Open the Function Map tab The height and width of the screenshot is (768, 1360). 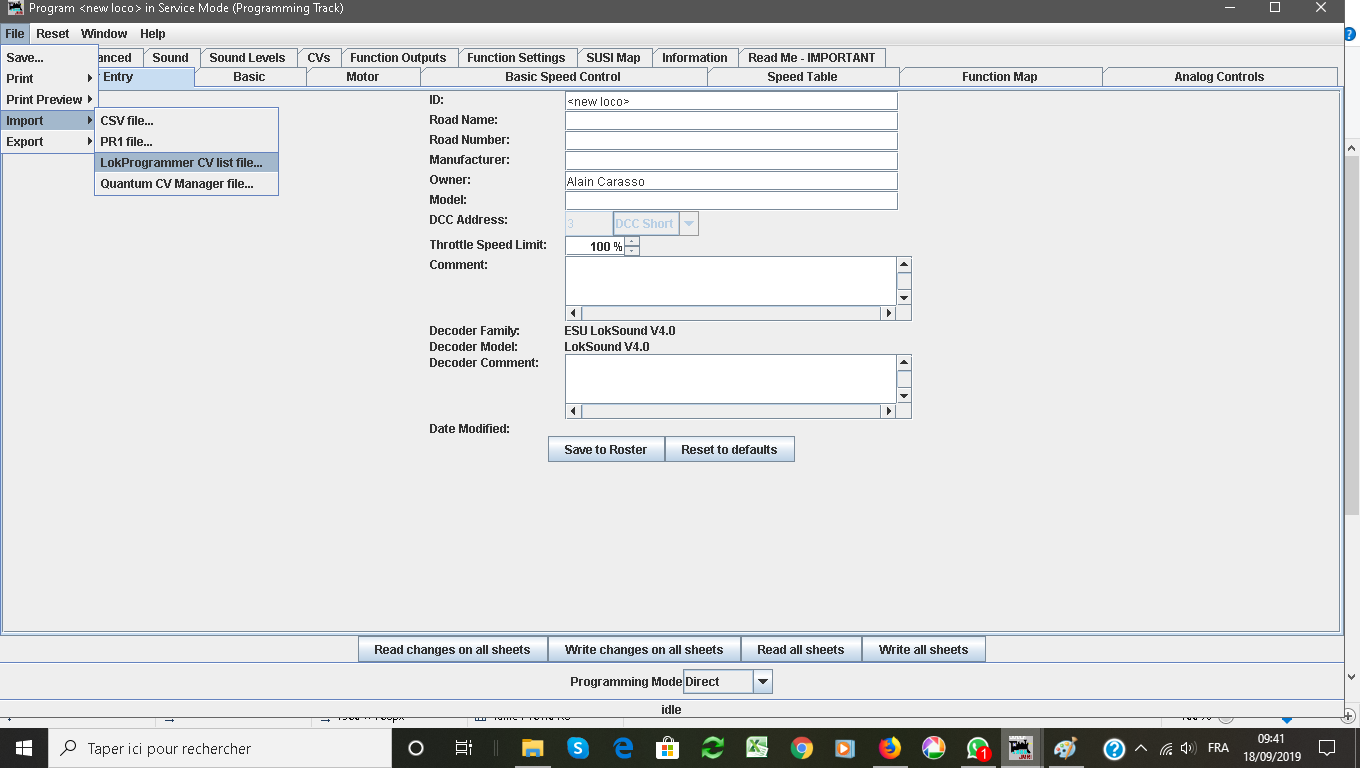(999, 76)
